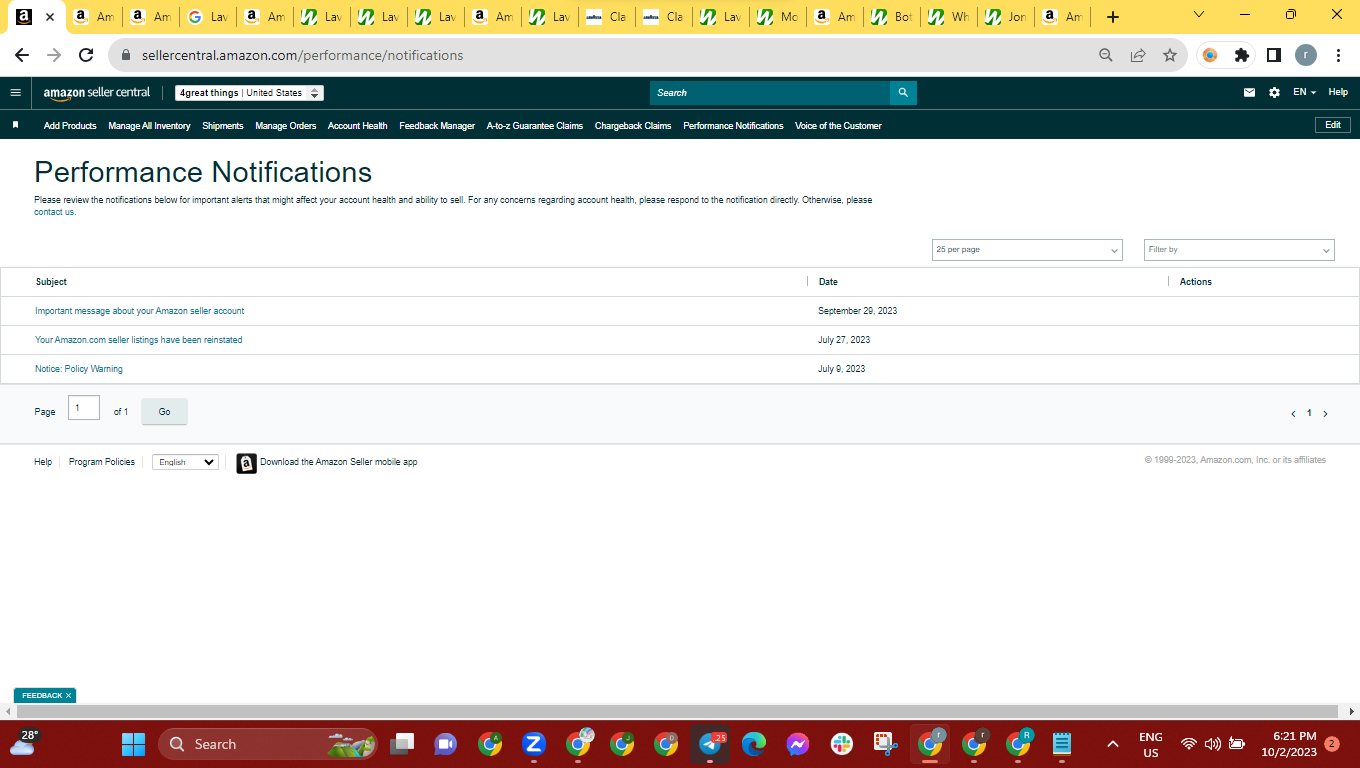
Task: Open the Chrome side panel icon
Action: [x=1274, y=55]
